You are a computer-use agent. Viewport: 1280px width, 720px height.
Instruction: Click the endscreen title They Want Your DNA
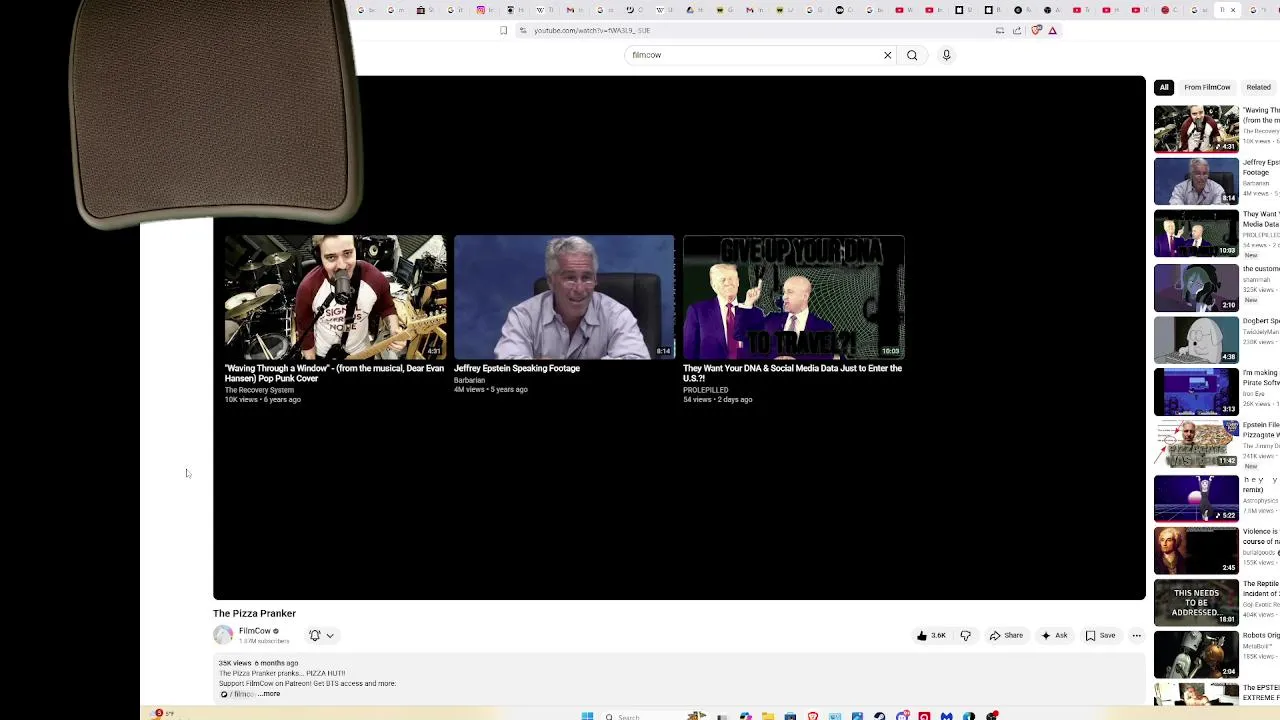(792, 373)
